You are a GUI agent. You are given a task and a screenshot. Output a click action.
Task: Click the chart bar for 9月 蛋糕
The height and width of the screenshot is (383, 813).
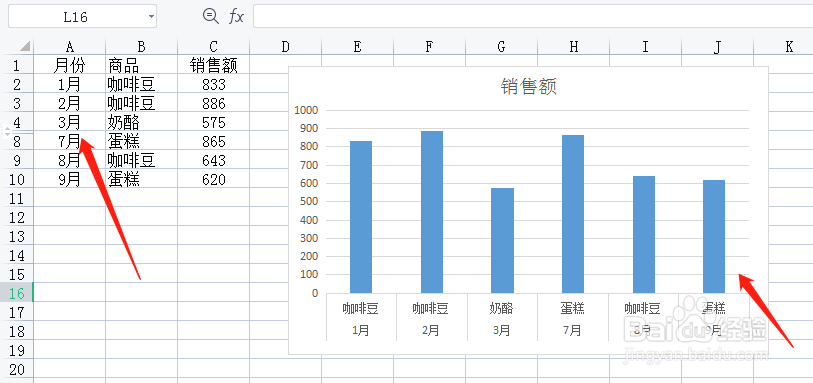(x=714, y=236)
